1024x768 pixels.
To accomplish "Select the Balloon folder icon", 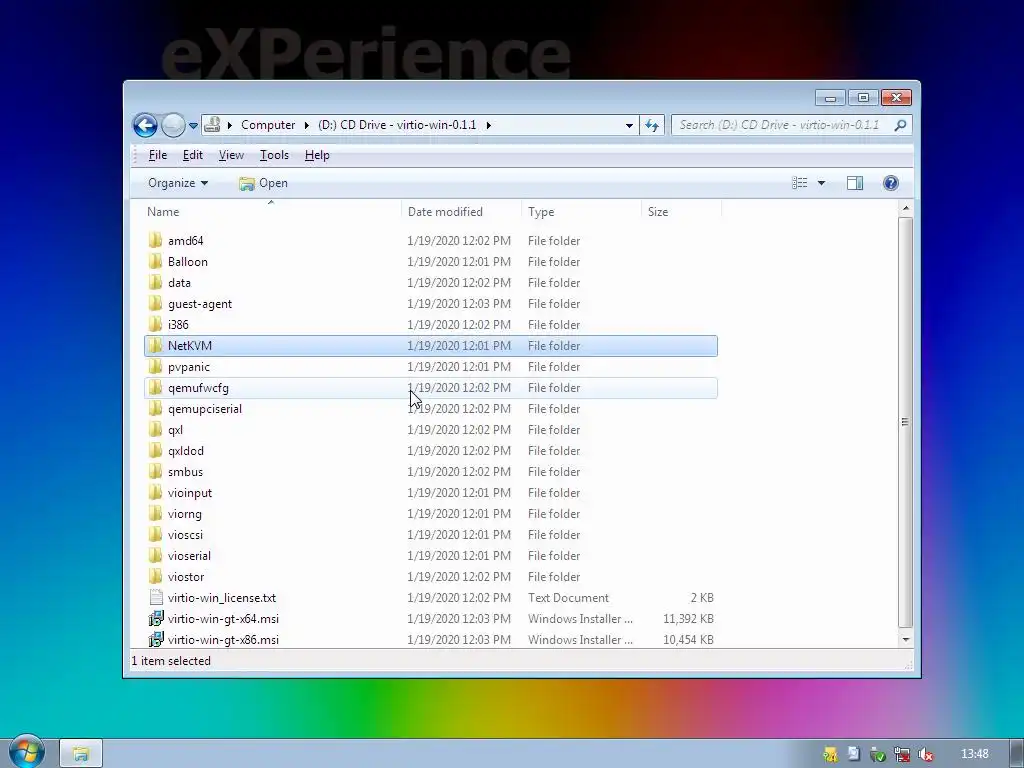I will click(155, 261).
